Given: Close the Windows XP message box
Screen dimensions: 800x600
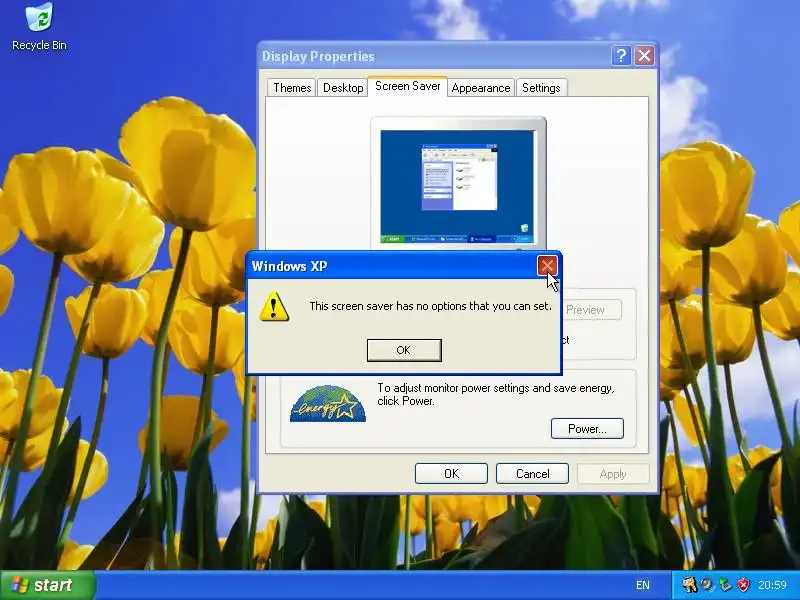Looking at the screenshot, I should [x=547, y=265].
